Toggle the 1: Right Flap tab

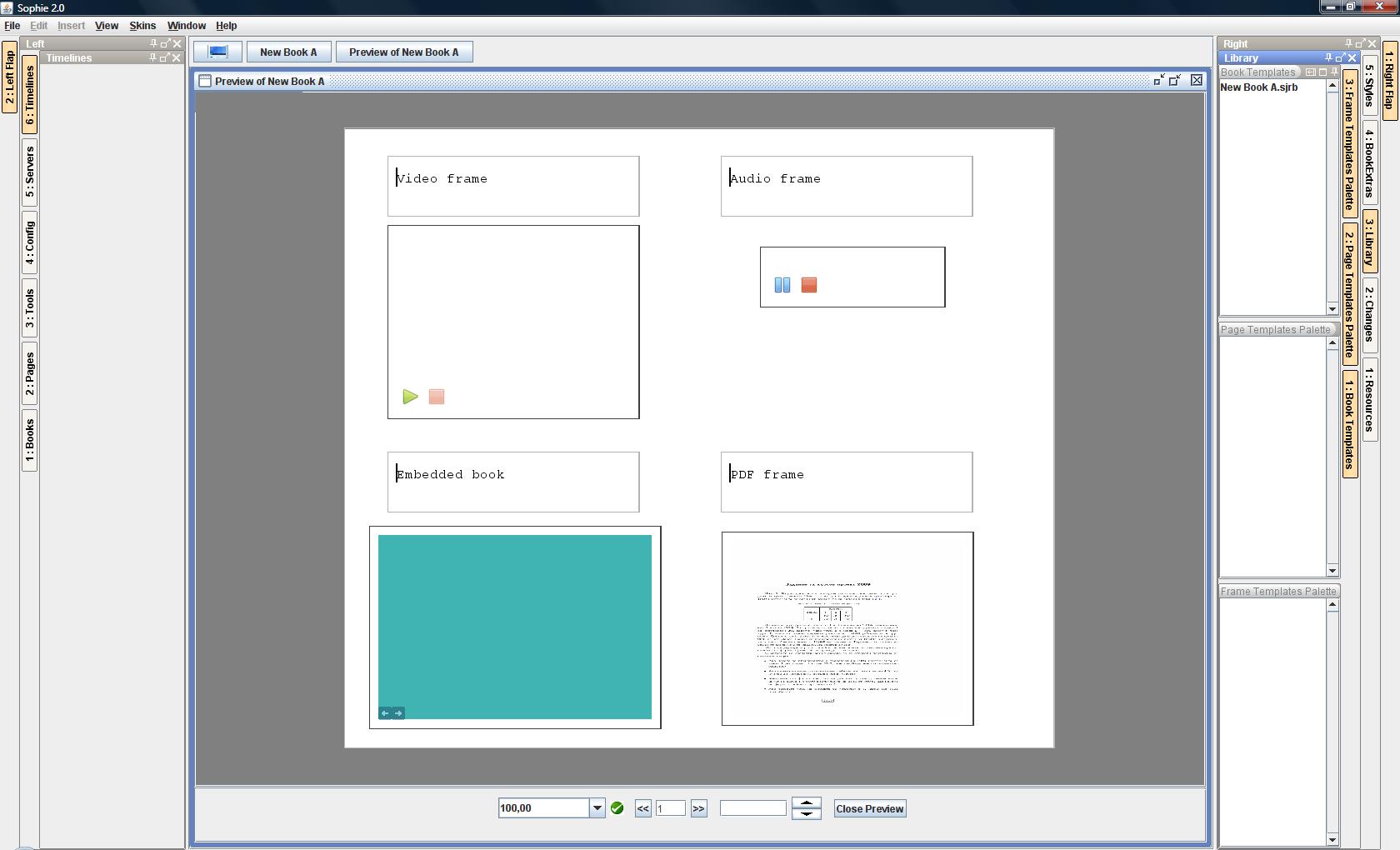point(1389,81)
